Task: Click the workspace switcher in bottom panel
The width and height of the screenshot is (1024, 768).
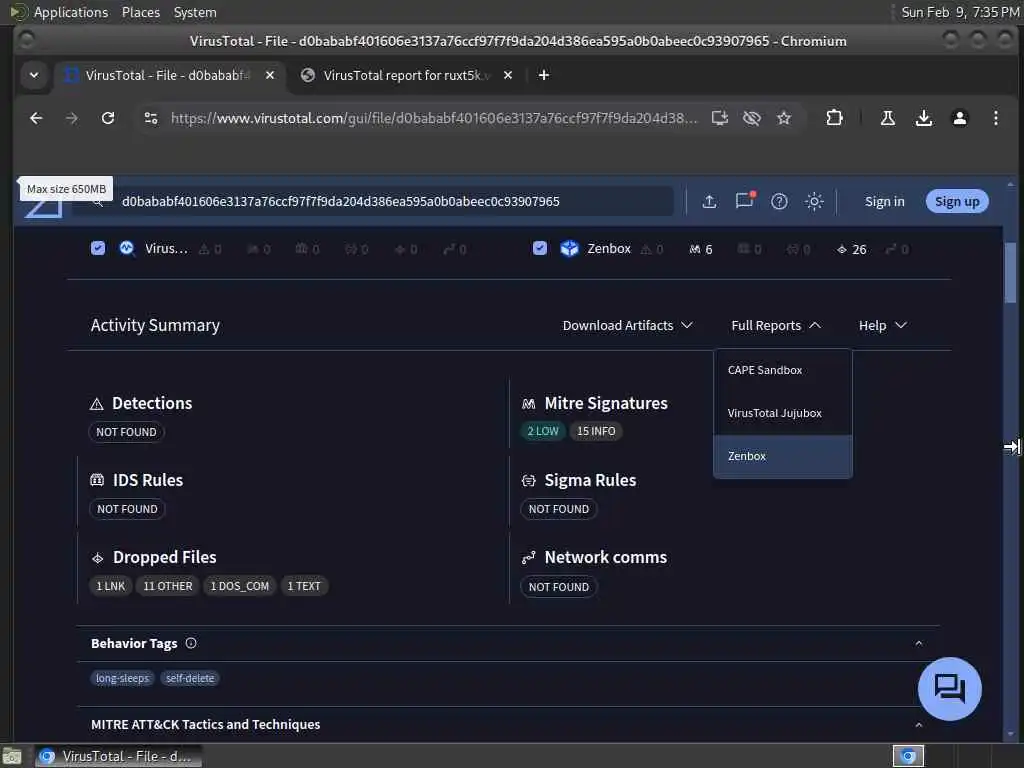Action: pos(908,756)
